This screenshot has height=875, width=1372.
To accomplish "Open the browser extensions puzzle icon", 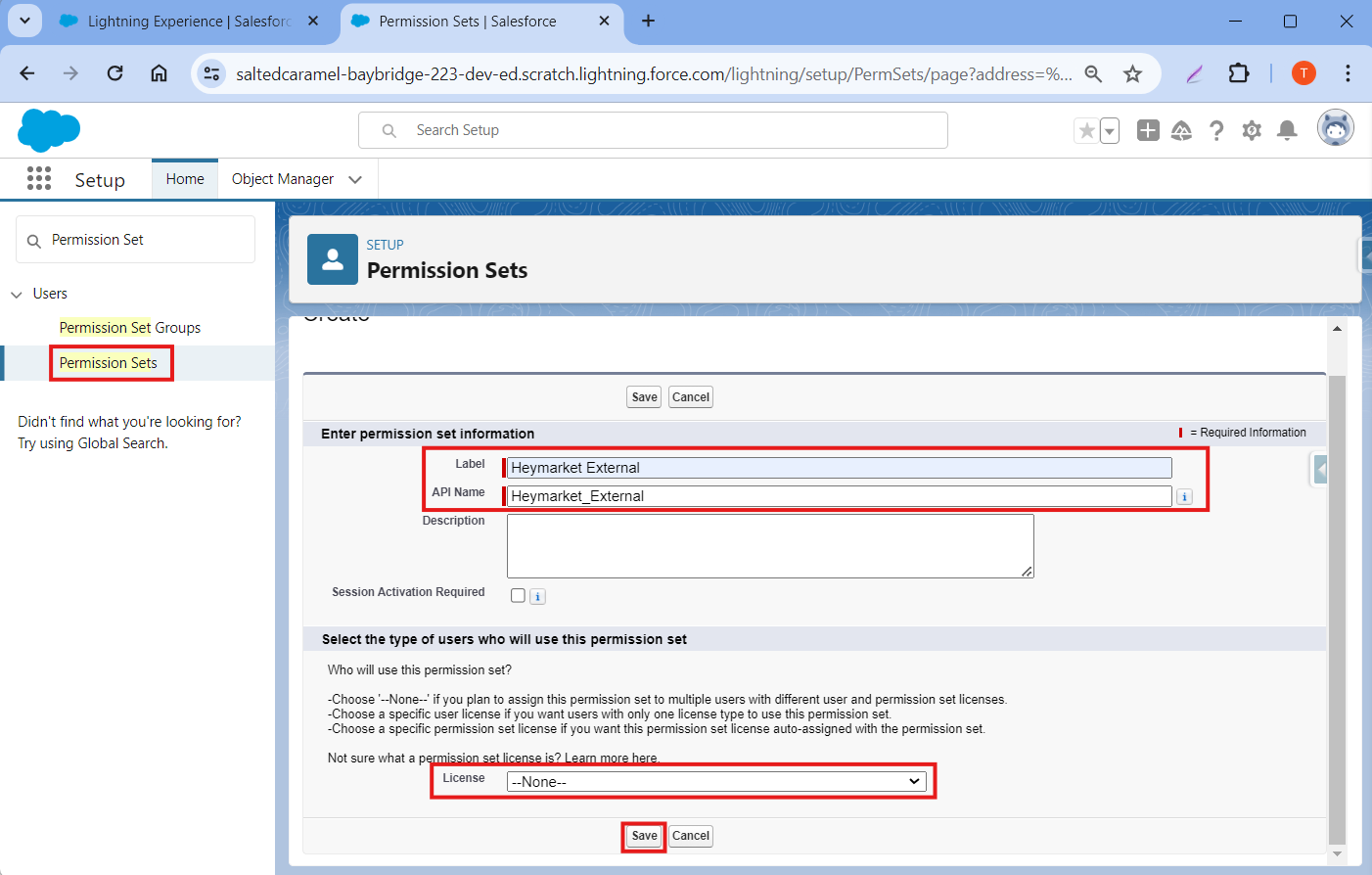I will 1239,73.
